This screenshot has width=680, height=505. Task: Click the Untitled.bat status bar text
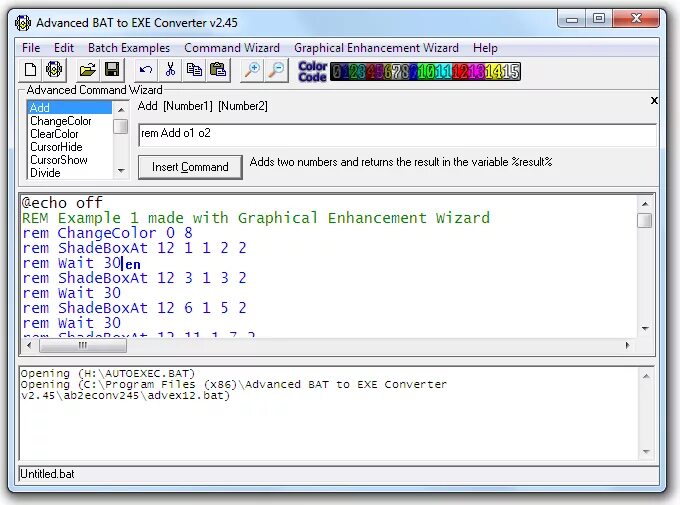click(x=47, y=474)
